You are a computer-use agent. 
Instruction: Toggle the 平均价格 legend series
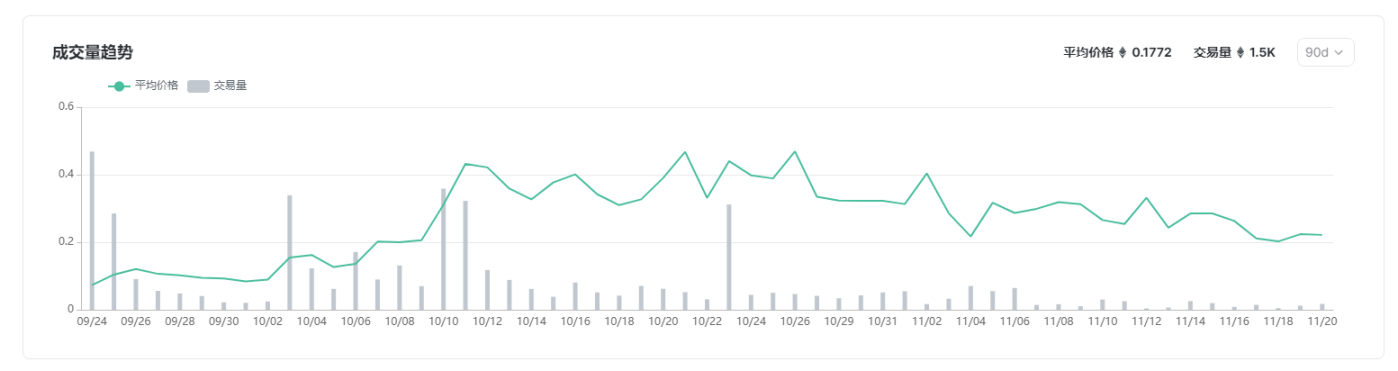143,86
